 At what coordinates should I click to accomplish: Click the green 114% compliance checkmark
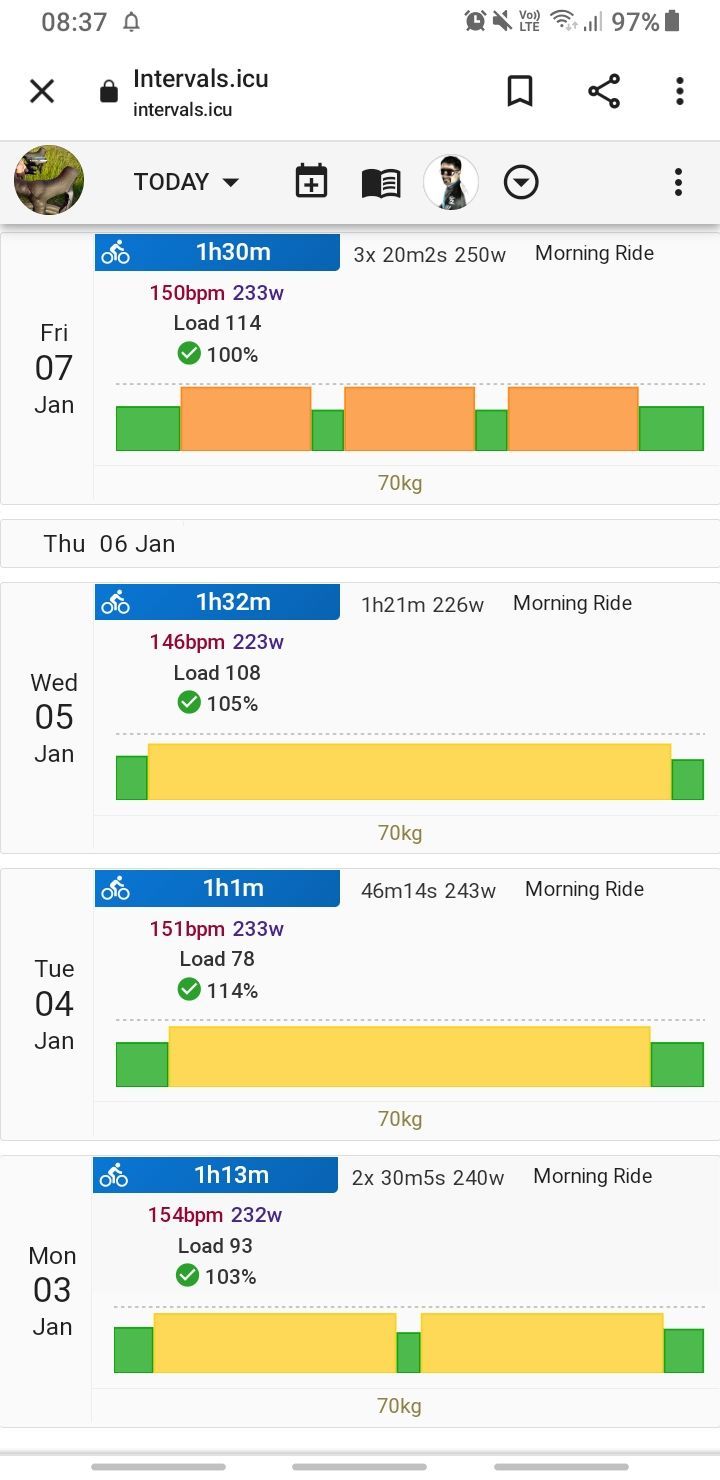(188, 990)
